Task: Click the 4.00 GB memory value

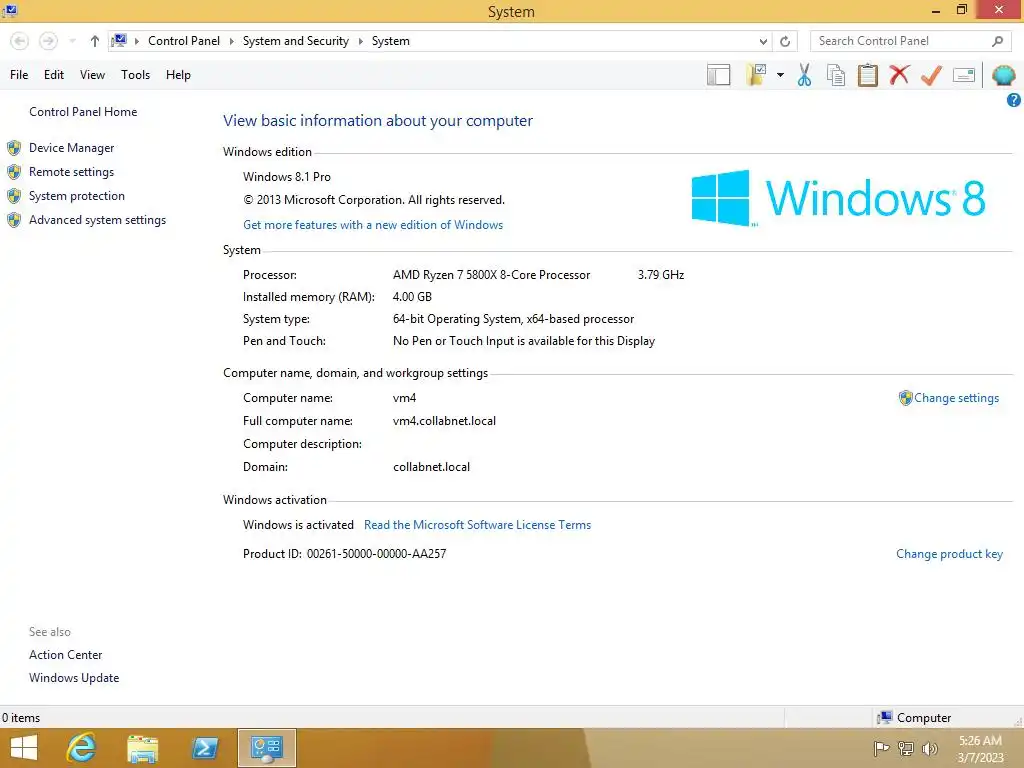Action: pyautogui.click(x=412, y=296)
